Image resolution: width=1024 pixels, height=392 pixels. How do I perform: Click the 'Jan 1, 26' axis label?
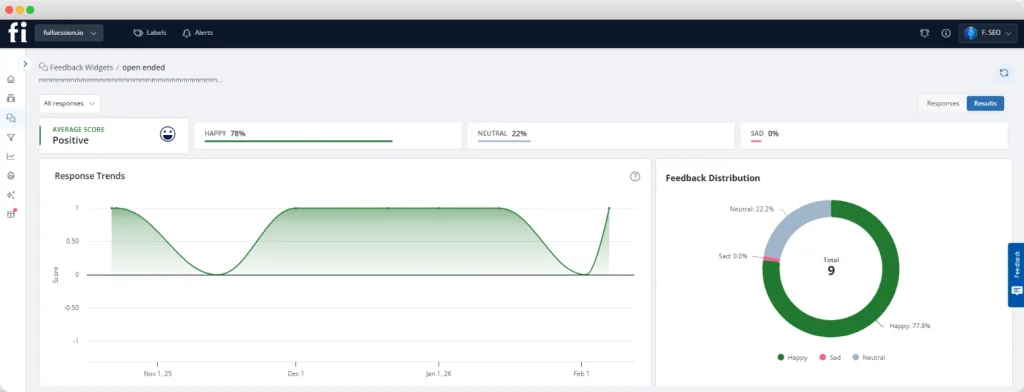439,374
